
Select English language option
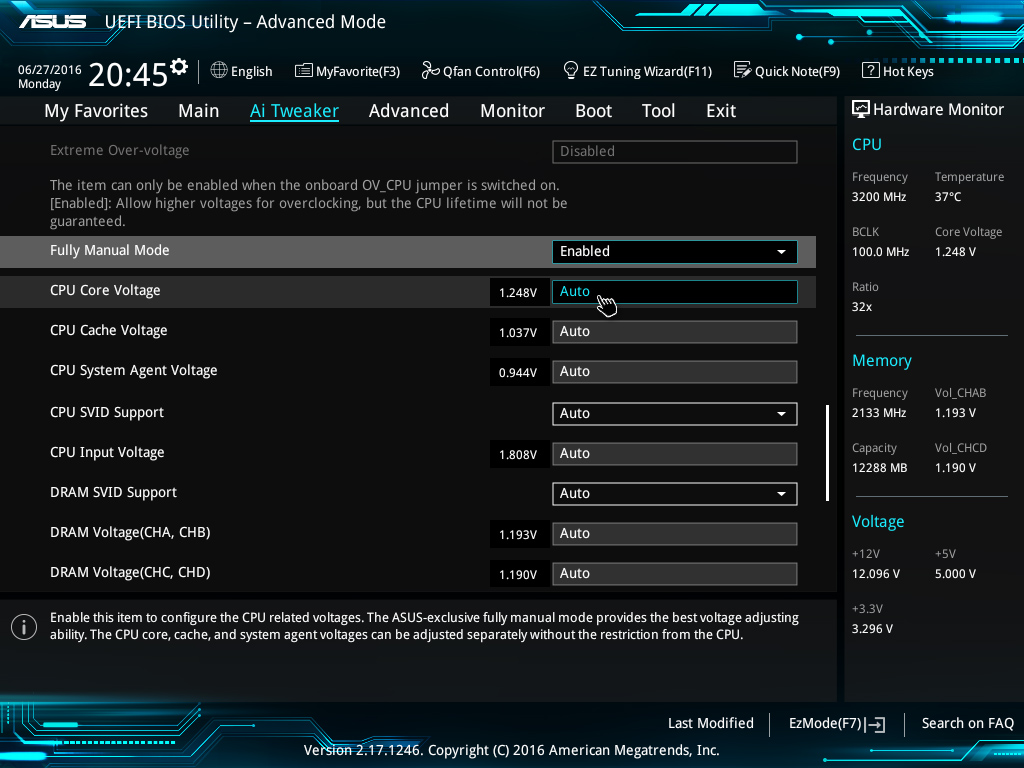[x=251, y=71]
